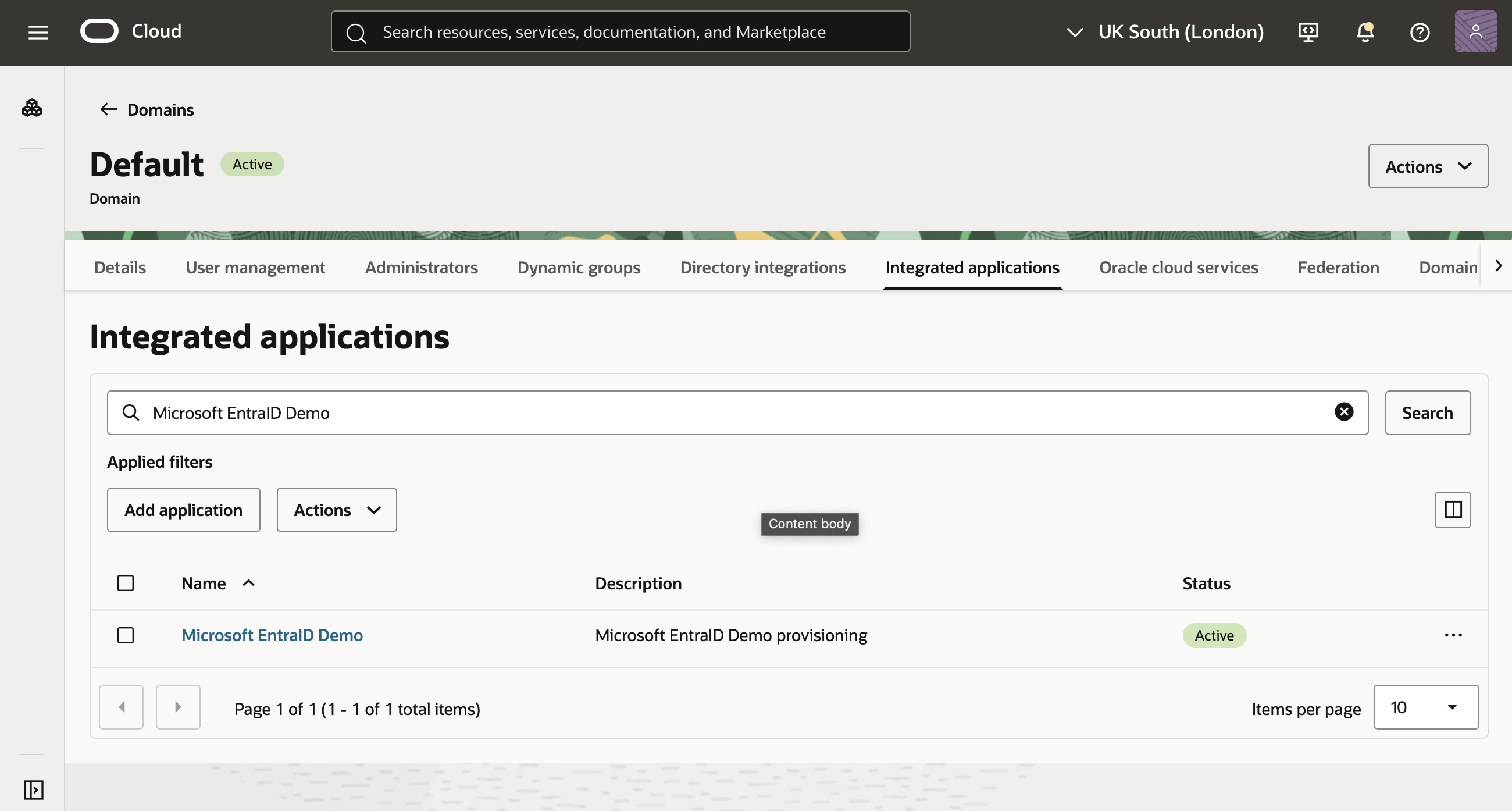Viewport: 1512px width, 811px height.
Task: Open the column display preferences icon
Action: point(1453,510)
